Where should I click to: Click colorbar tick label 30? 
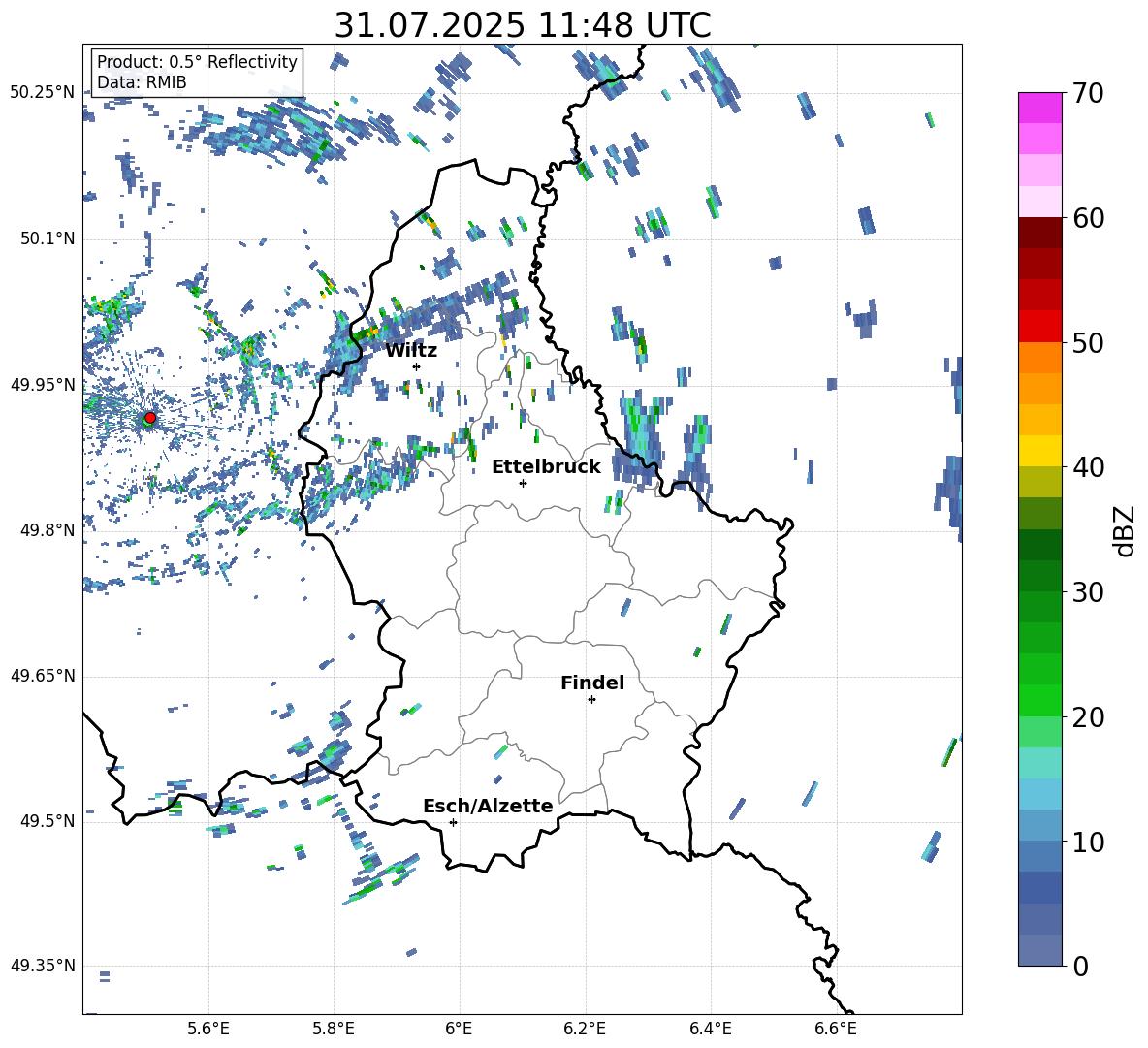click(x=1087, y=592)
